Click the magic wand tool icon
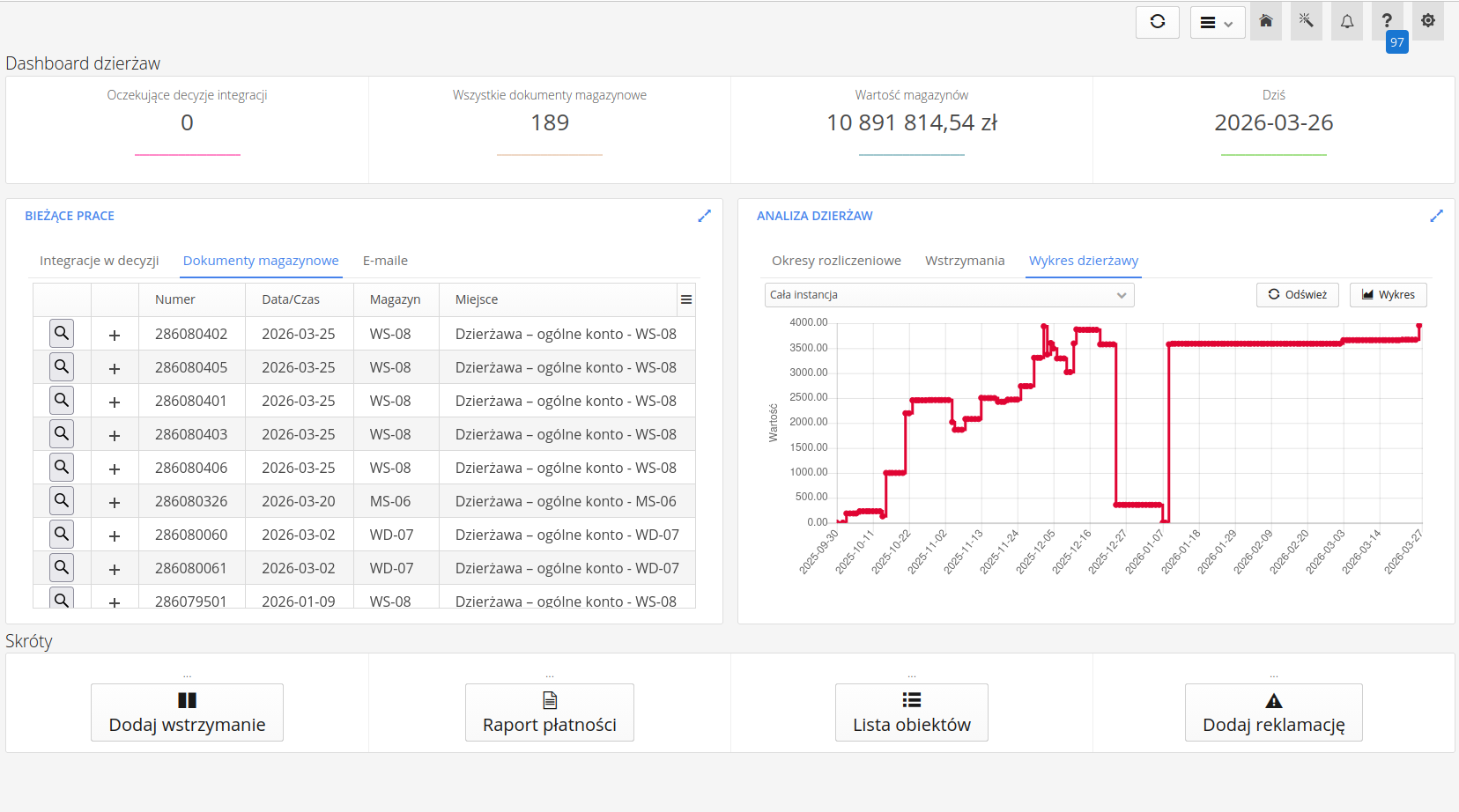The width and height of the screenshot is (1459, 812). tap(1306, 21)
